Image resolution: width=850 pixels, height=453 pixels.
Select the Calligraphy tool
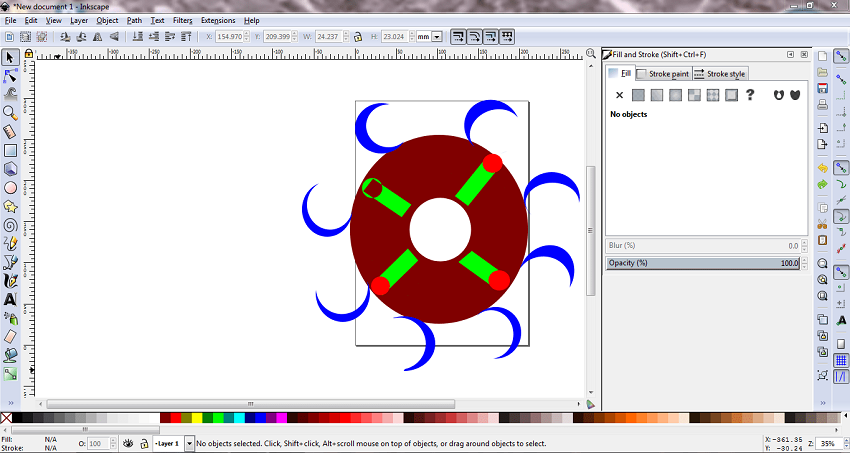(10, 281)
